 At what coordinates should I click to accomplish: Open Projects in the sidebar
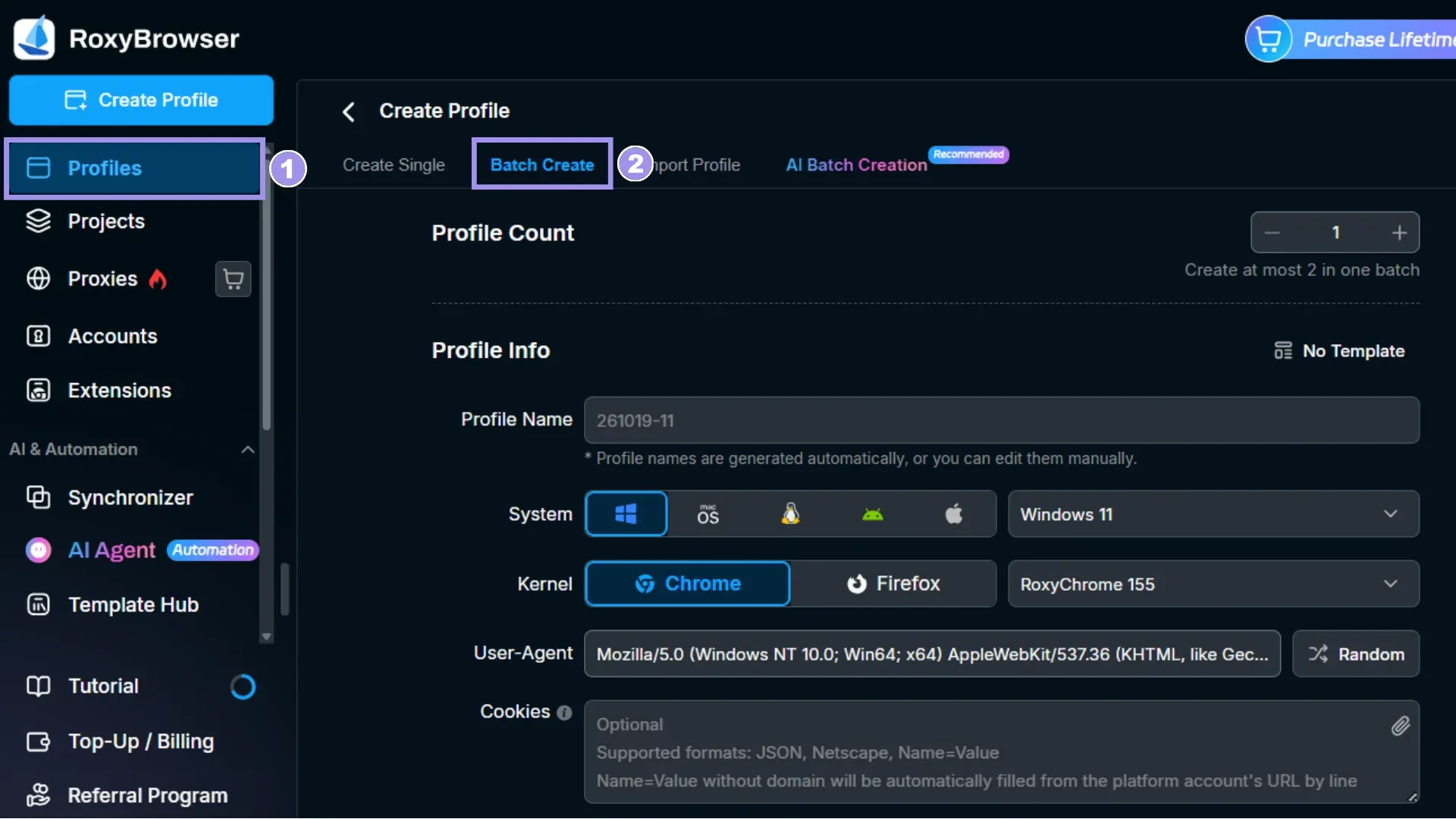(106, 221)
